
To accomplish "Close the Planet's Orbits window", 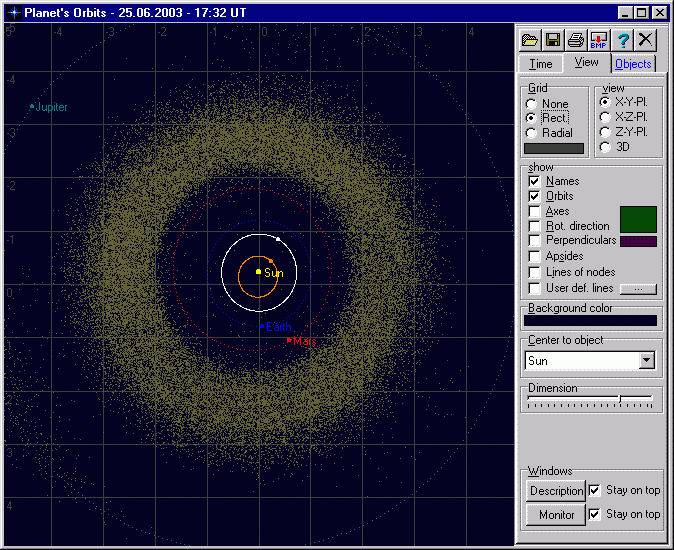I will pyautogui.click(x=659, y=13).
